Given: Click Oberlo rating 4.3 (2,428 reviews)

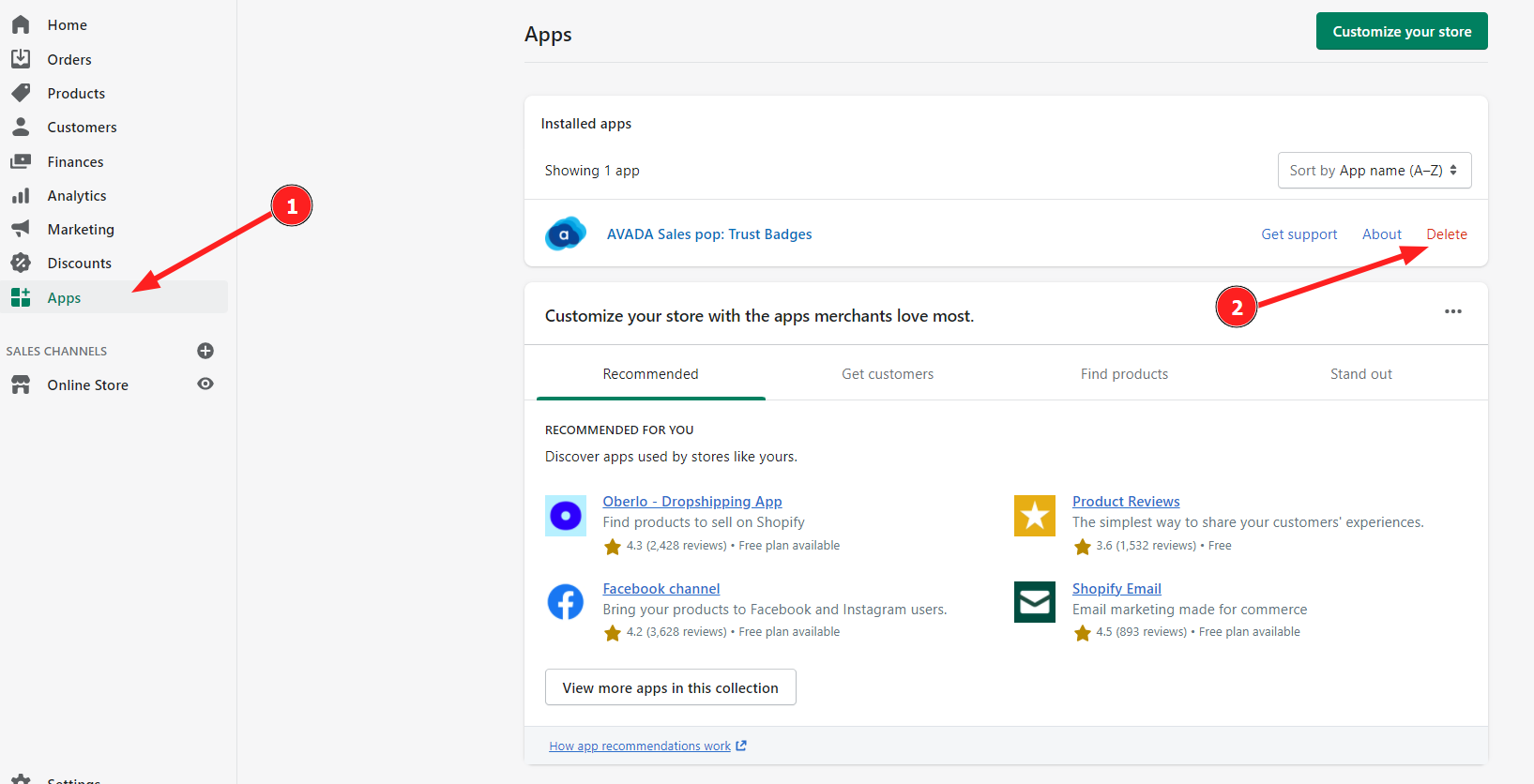Looking at the screenshot, I should tap(676, 546).
